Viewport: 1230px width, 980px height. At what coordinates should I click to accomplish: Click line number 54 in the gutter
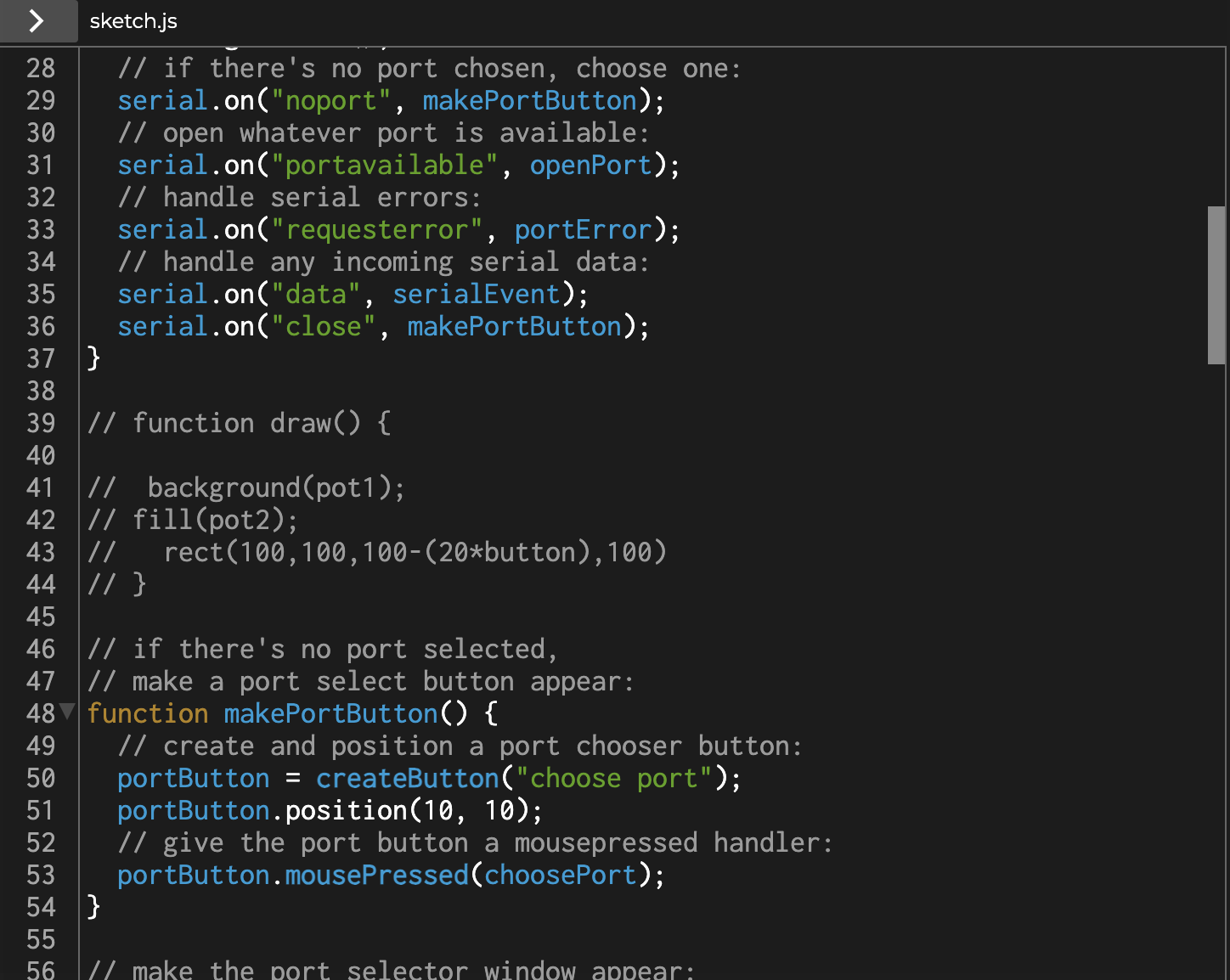40,908
